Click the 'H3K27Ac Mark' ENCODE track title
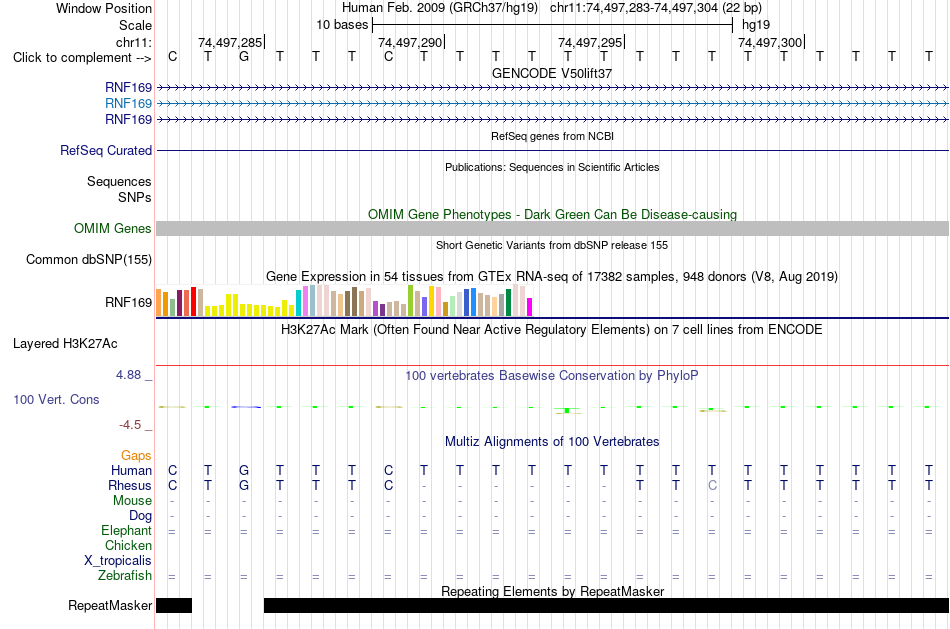Image resolution: width=950 pixels, height=629 pixels. tap(552, 330)
